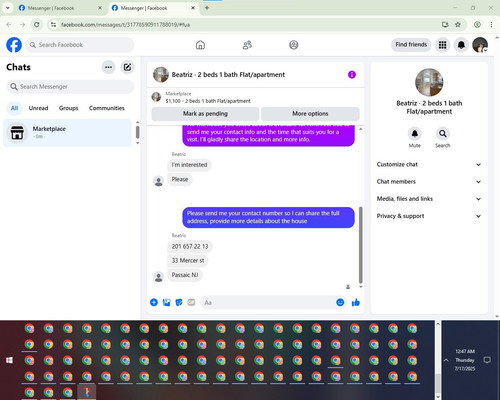Expand Customize chat section
The image size is (500, 400).
click(429, 164)
